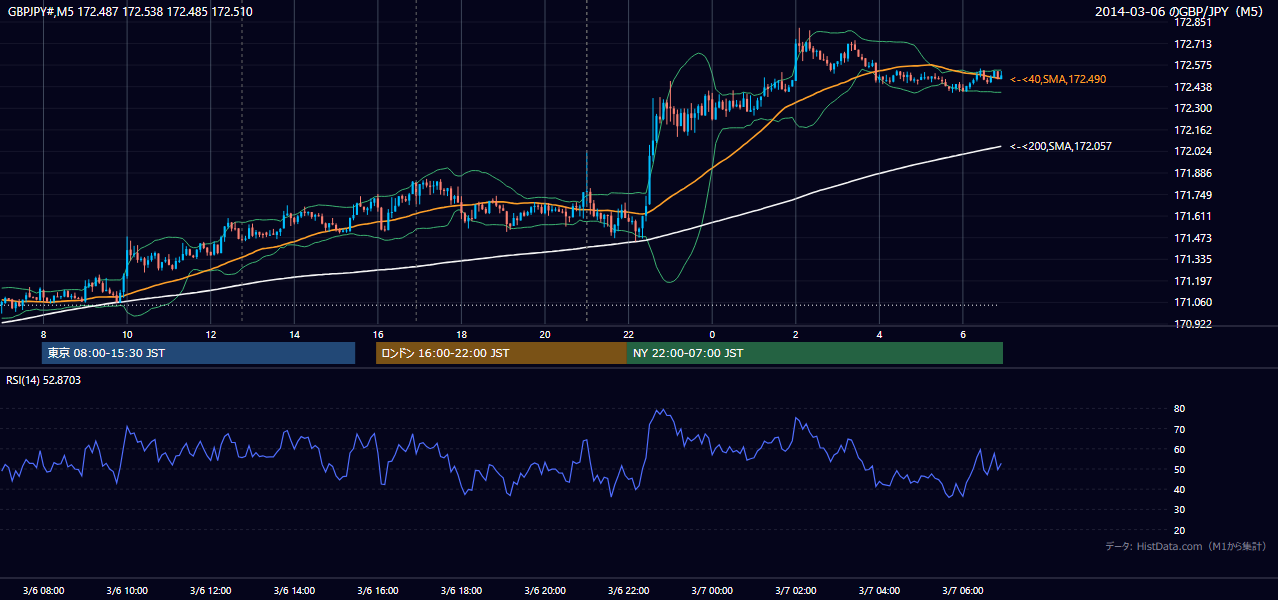Click price axis value 171.335

click(1193, 259)
